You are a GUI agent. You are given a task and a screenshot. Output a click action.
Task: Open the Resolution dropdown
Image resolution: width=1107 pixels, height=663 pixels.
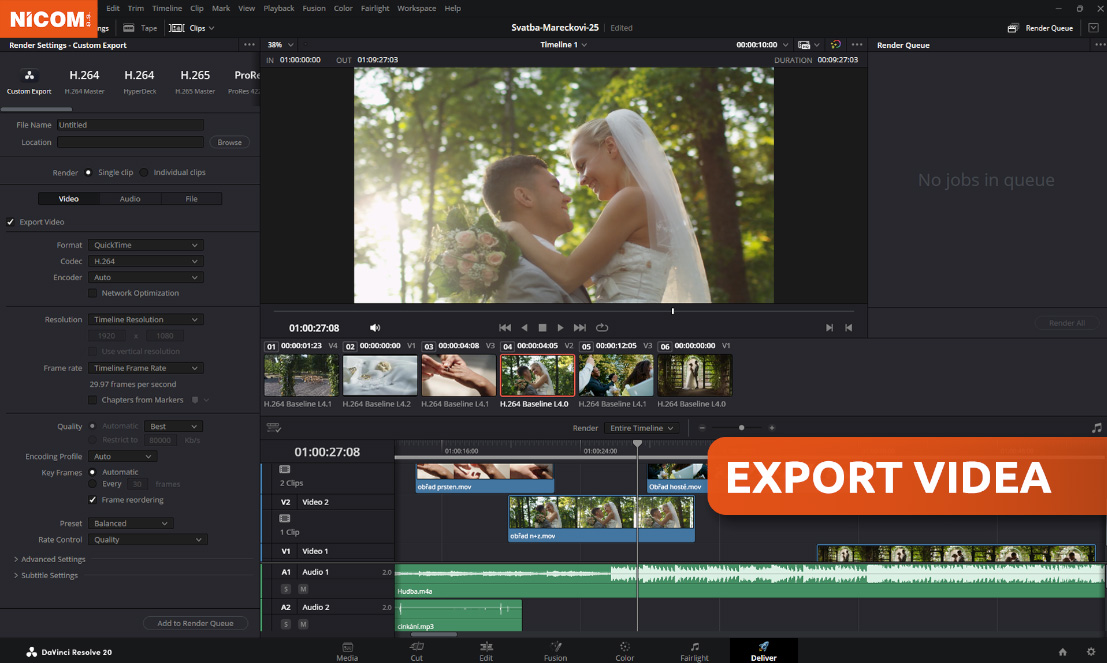[x=145, y=319]
